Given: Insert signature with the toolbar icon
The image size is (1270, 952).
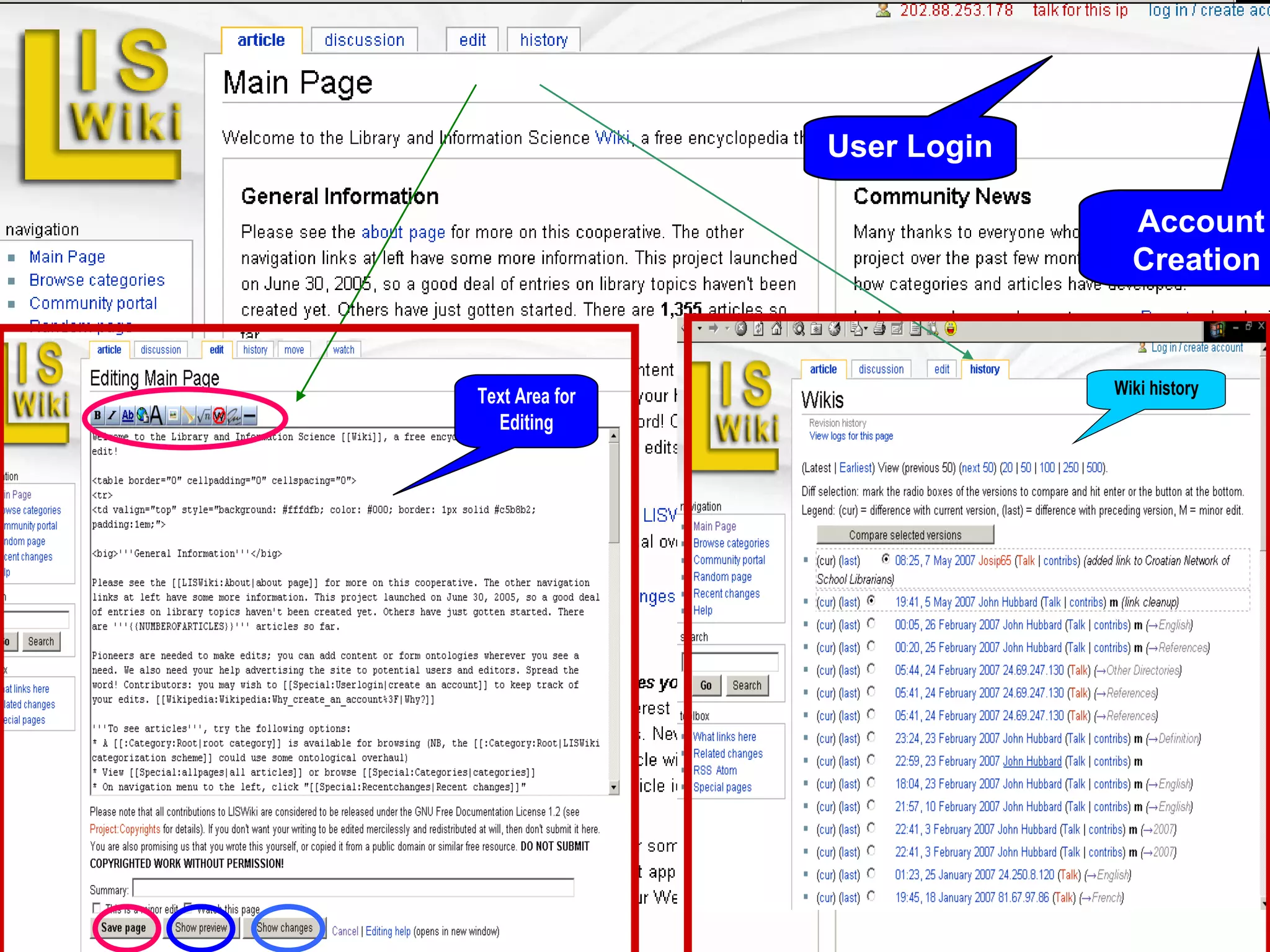Looking at the screenshot, I should (x=234, y=416).
